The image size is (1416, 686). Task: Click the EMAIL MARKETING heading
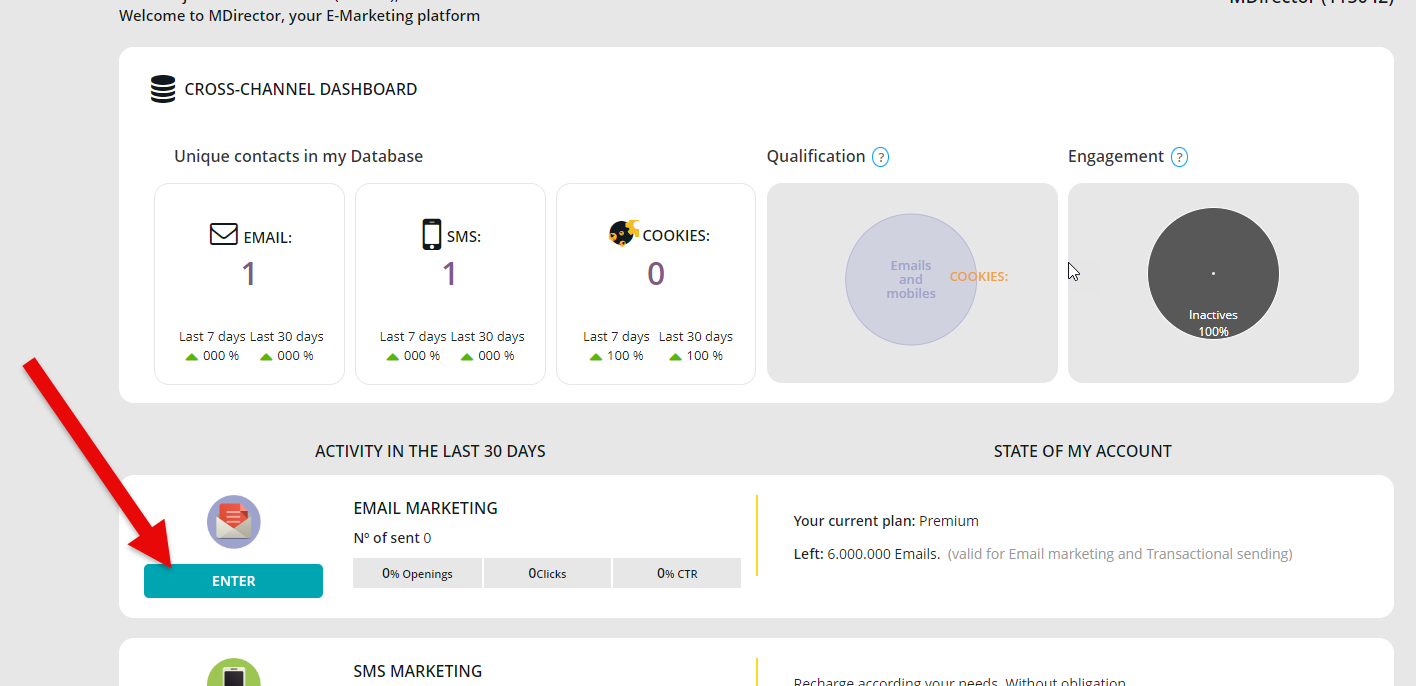pyautogui.click(x=425, y=508)
